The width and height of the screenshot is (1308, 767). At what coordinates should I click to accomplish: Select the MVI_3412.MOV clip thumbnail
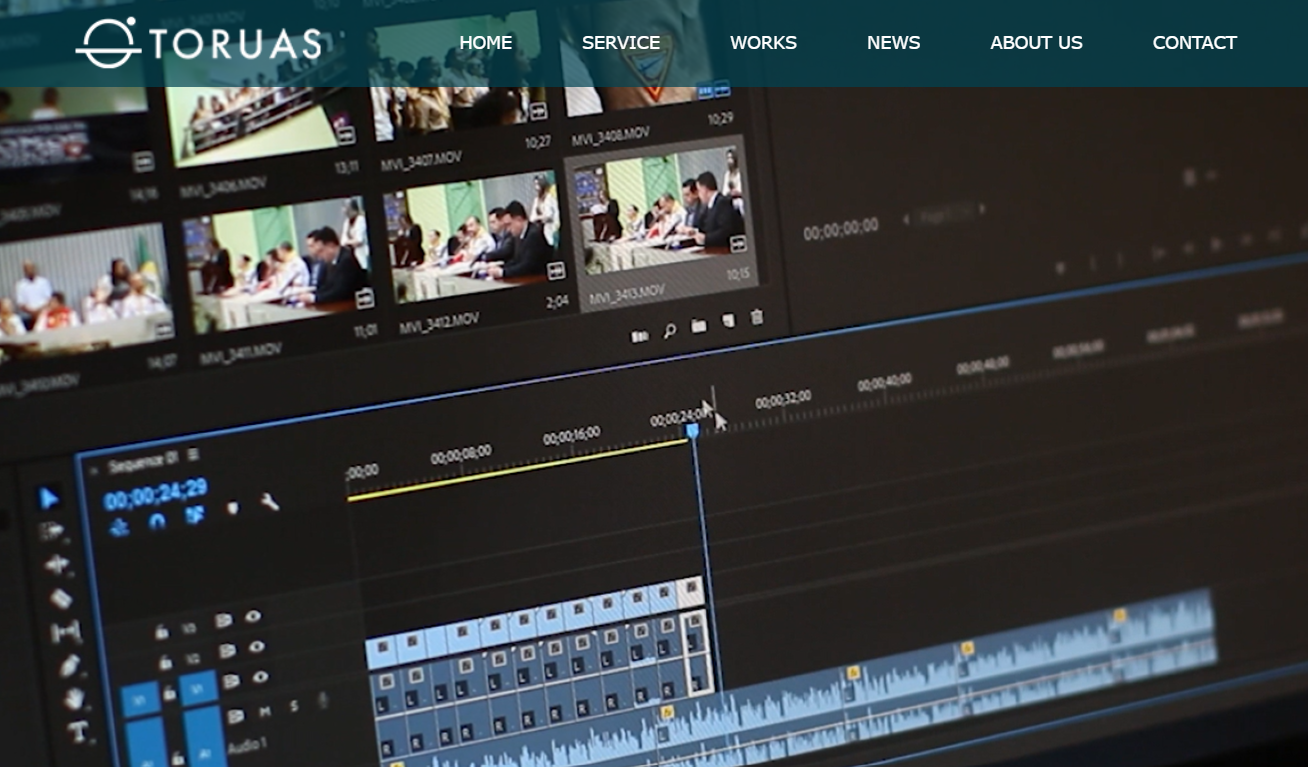click(x=475, y=238)
